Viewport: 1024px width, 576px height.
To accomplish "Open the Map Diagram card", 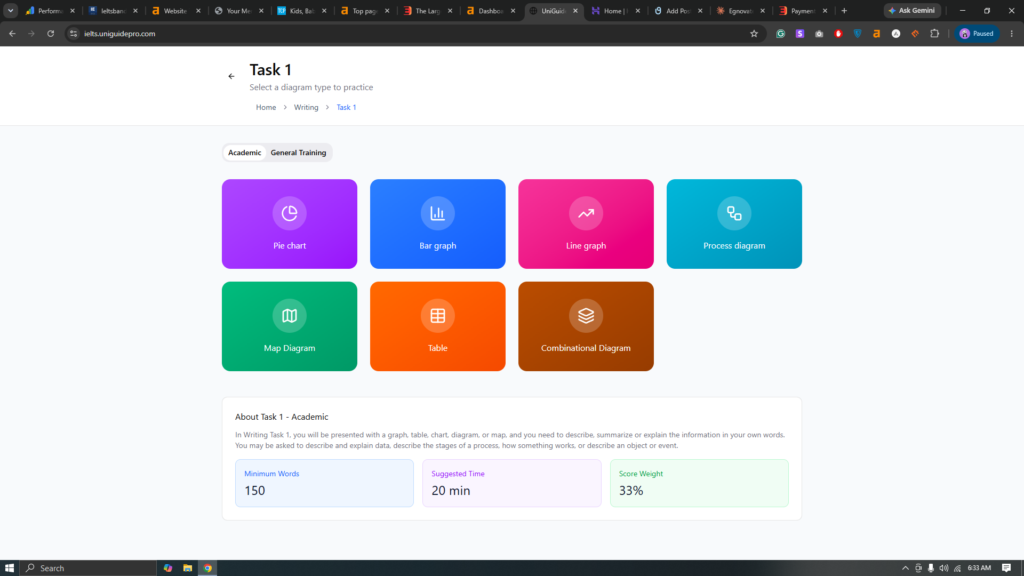I will coord(289,327).
